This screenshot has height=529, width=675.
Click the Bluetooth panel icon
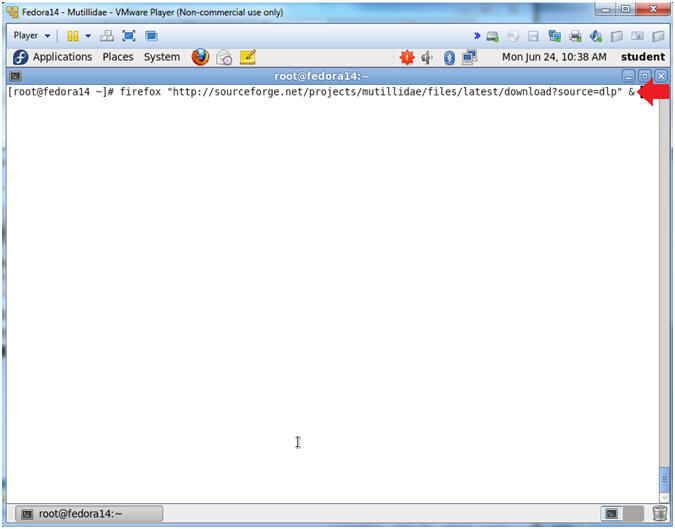(x=449, y=57)
